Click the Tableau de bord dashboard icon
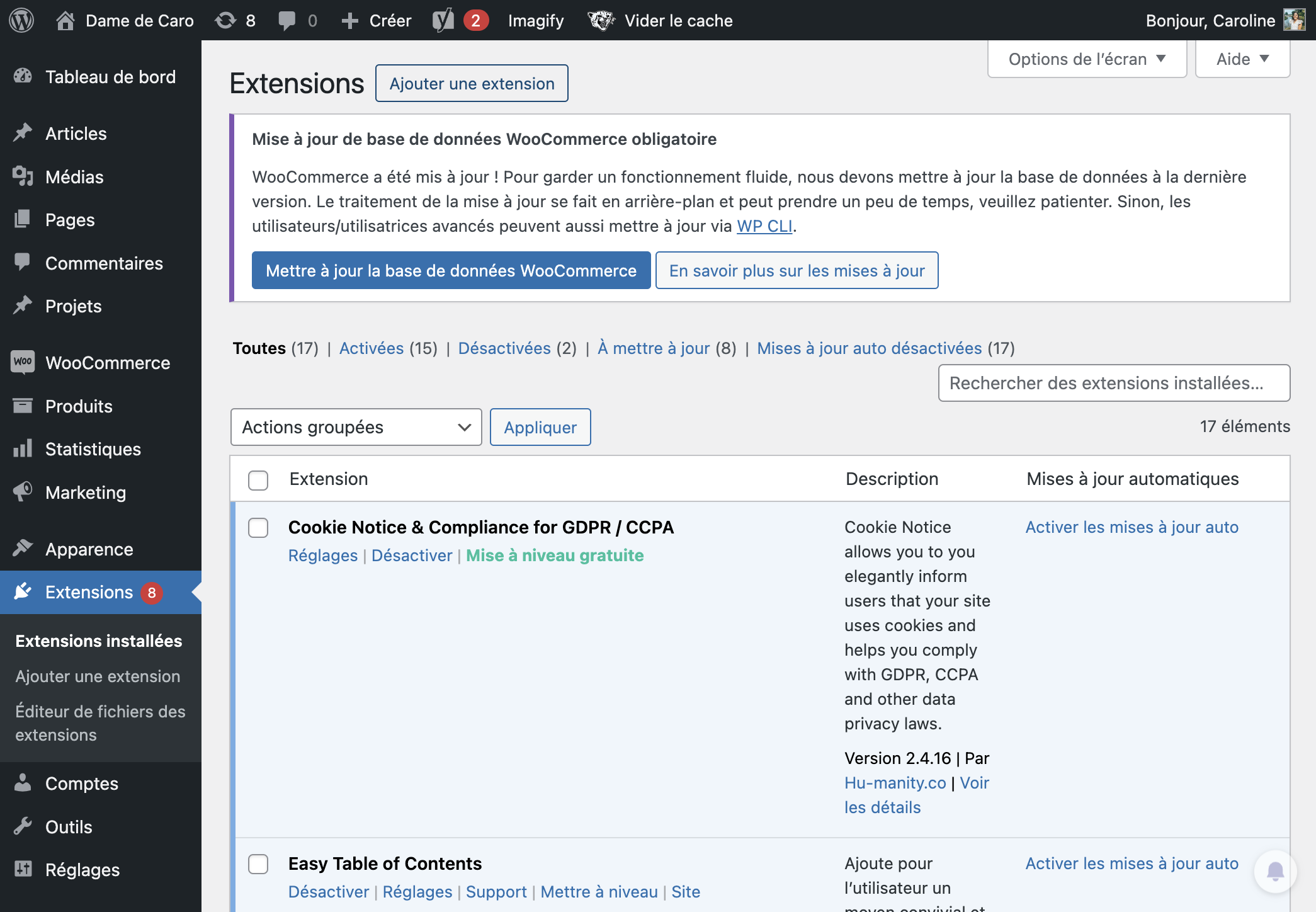The width and height of the screenshot is (1316, 912). pos(23,76)
